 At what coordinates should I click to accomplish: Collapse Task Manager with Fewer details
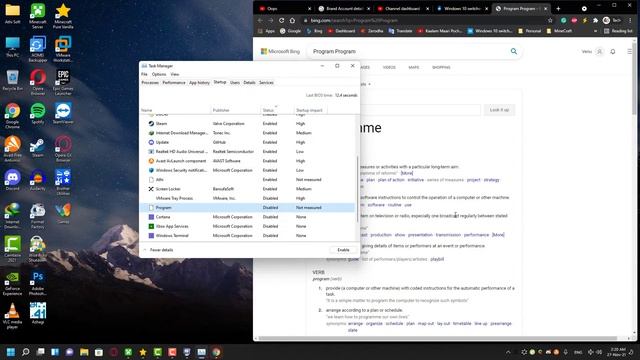point(158,250)
